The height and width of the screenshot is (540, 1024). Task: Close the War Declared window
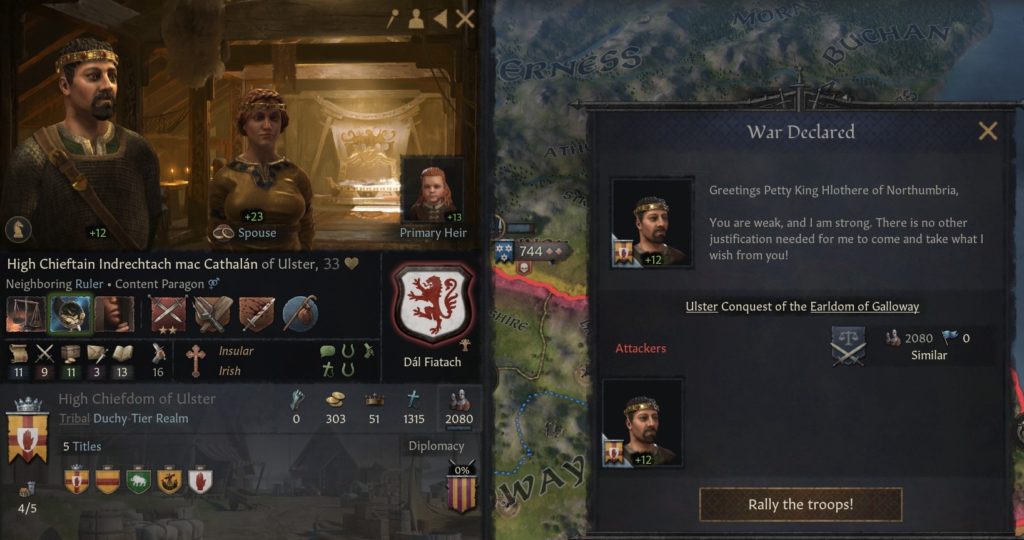[987, 131]
